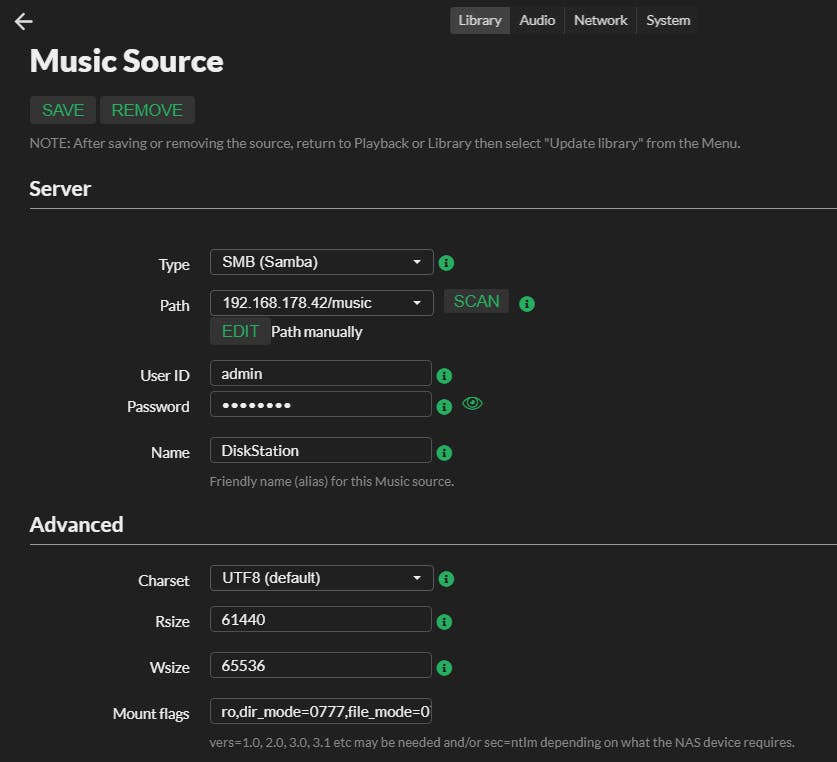Screen dimensions: 837x762
Task: Open the Network tab
Action: [x=600, y=20]
